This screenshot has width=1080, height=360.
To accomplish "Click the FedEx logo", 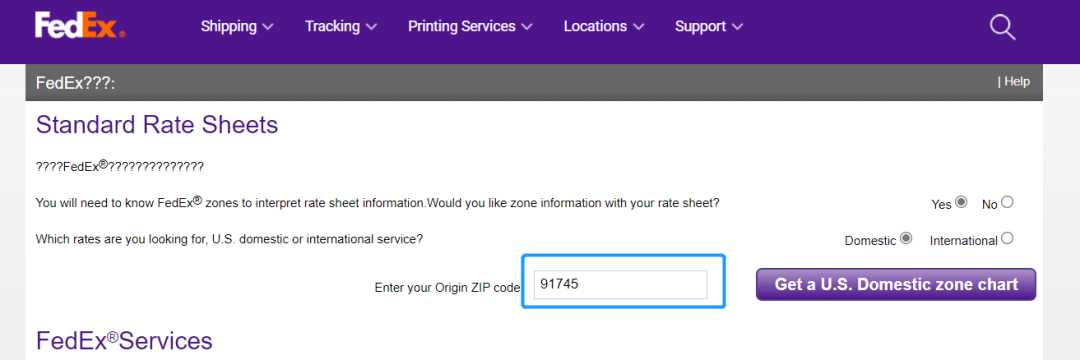I will click(x=81, y=26).
